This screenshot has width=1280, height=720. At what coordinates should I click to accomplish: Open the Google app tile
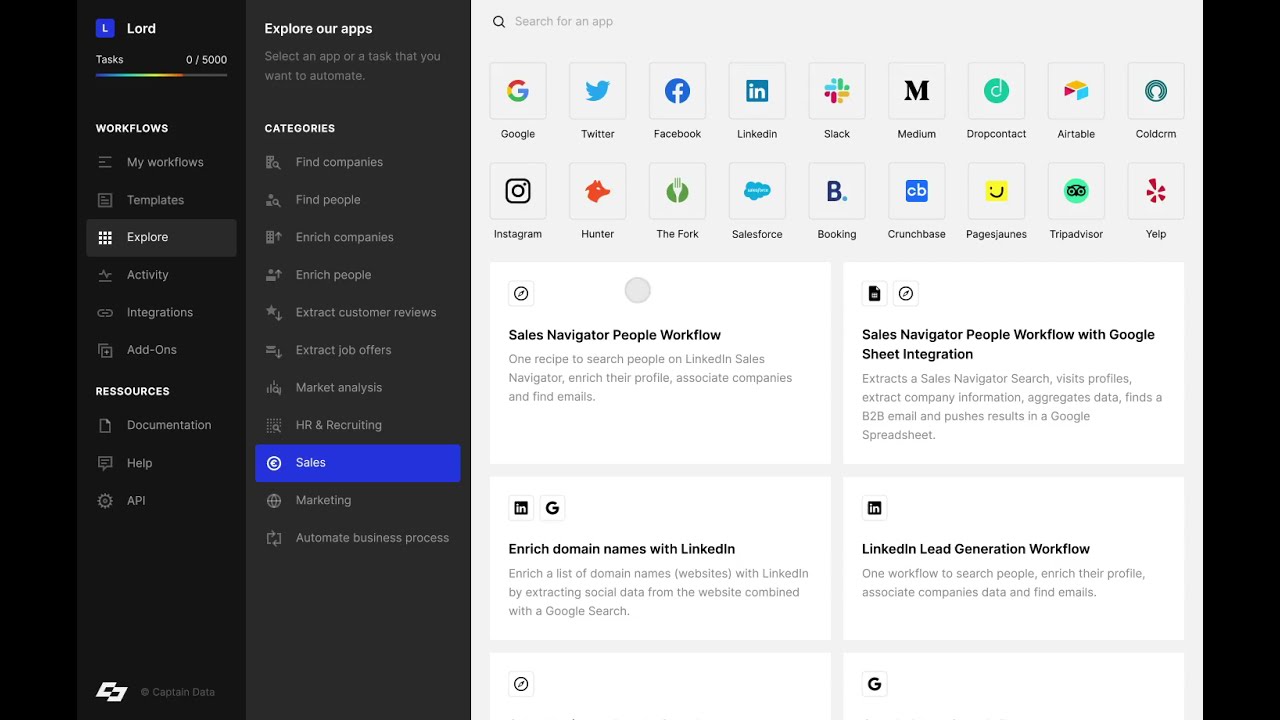pyautogui.click(x=518, y=91)
